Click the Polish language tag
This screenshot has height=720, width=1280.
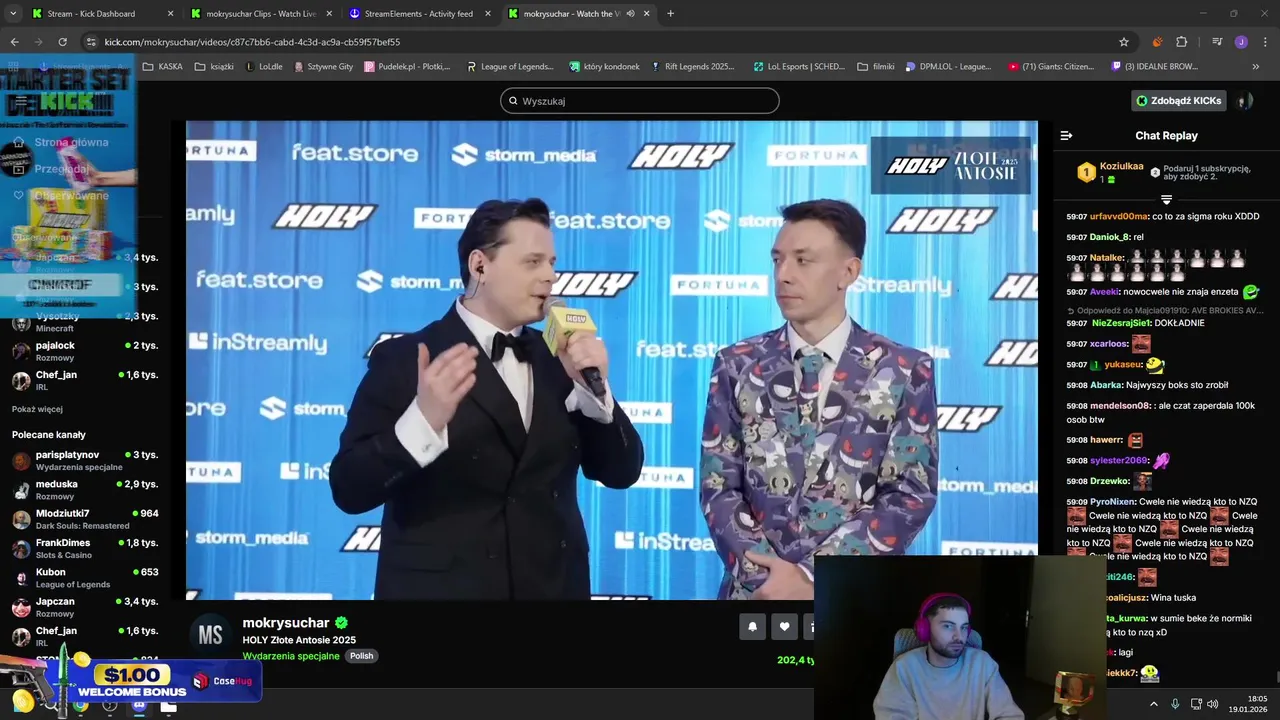point(361,656)
